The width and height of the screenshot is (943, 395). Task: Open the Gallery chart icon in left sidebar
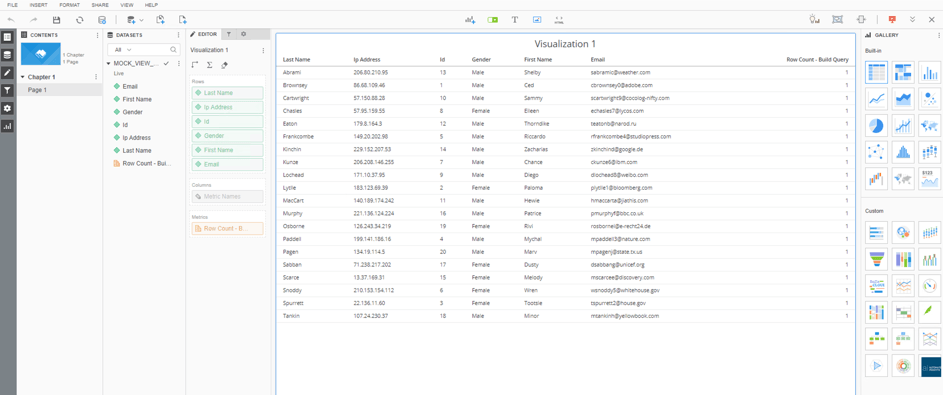pos(7,126)
